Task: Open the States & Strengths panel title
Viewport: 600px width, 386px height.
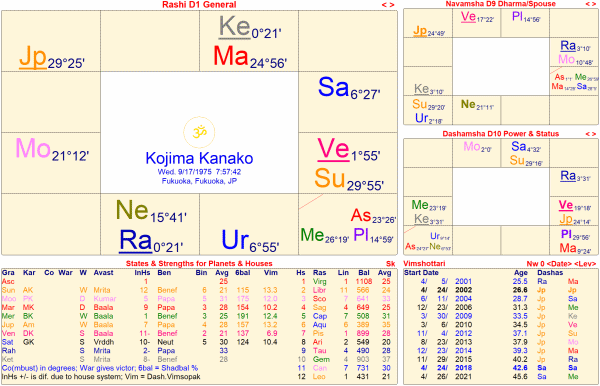Action: (199, 264)
